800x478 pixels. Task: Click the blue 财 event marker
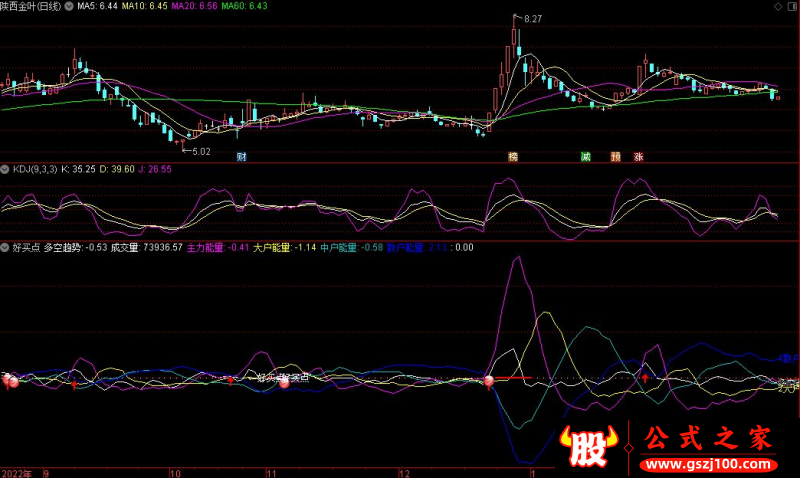[241, 157]
